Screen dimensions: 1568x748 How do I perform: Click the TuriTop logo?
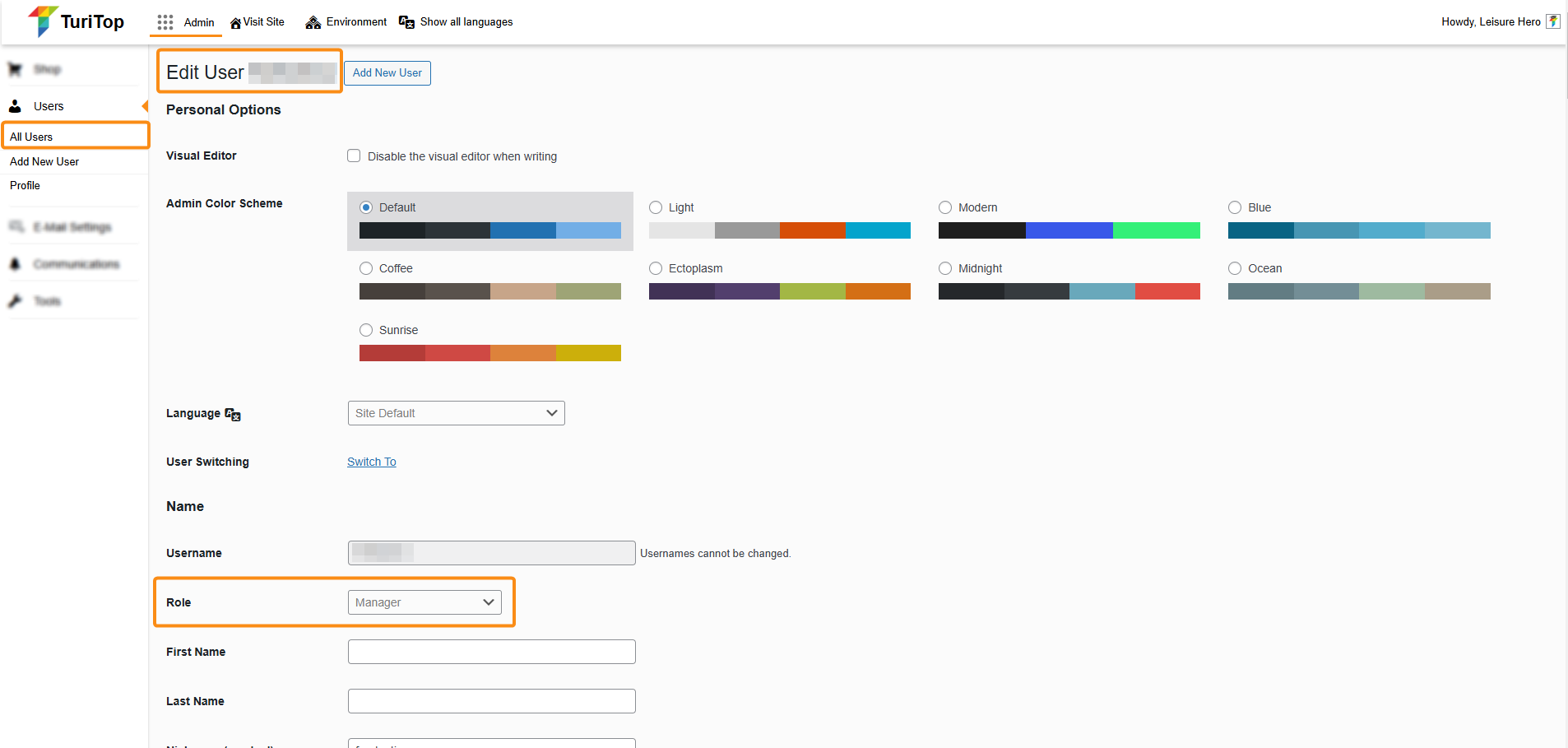coord(76,21)
